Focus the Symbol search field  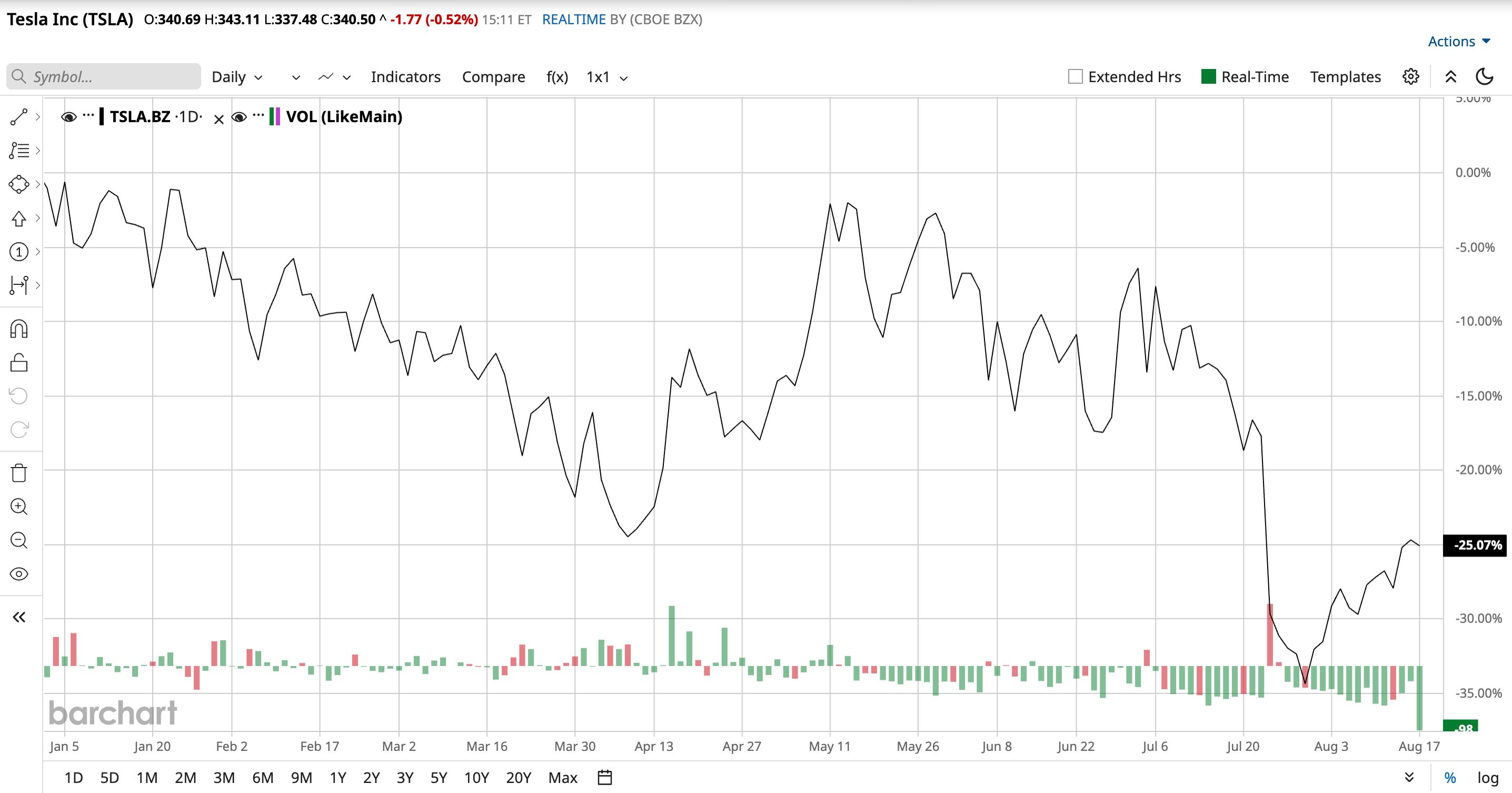[x=104, y=76]
